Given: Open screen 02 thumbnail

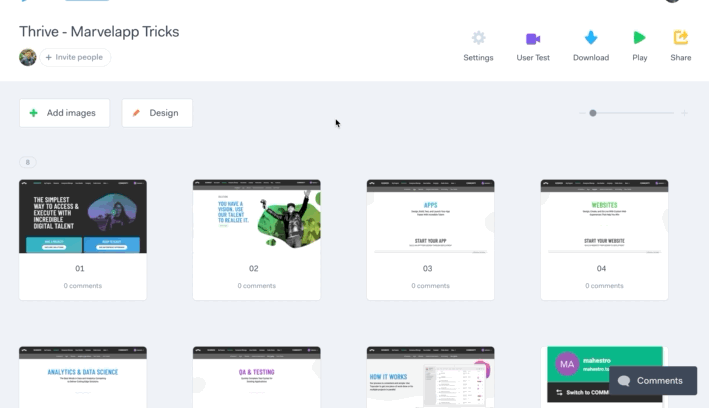Looking at the screenshot, I should point(257,216).
